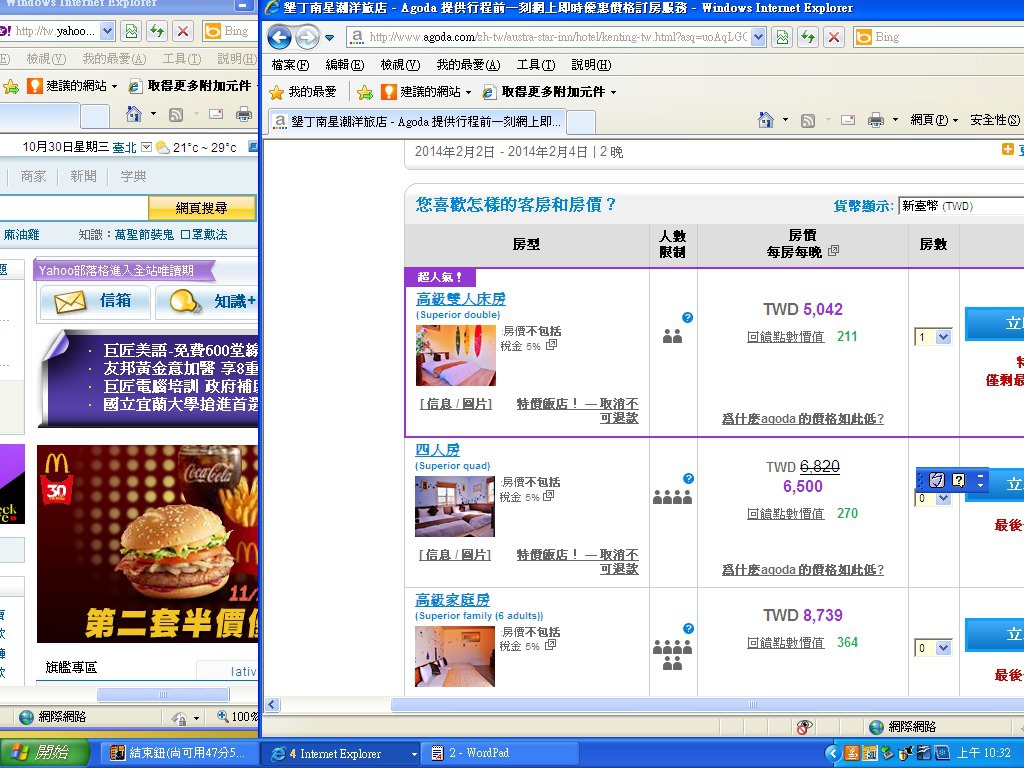Open the 網頁(P) command menu
This screenshot has width=1024, height=768.
[934, 120]
